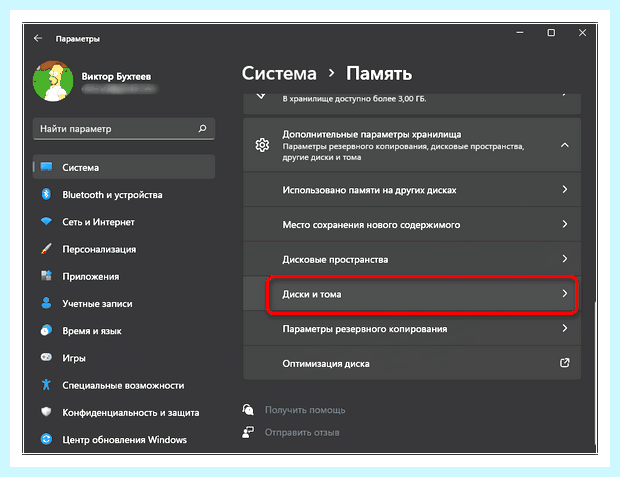This screenshot has height=477, width=620.
Task: Select Система in the sidebar
Action: pyautogui.click(x=124, y=167)
